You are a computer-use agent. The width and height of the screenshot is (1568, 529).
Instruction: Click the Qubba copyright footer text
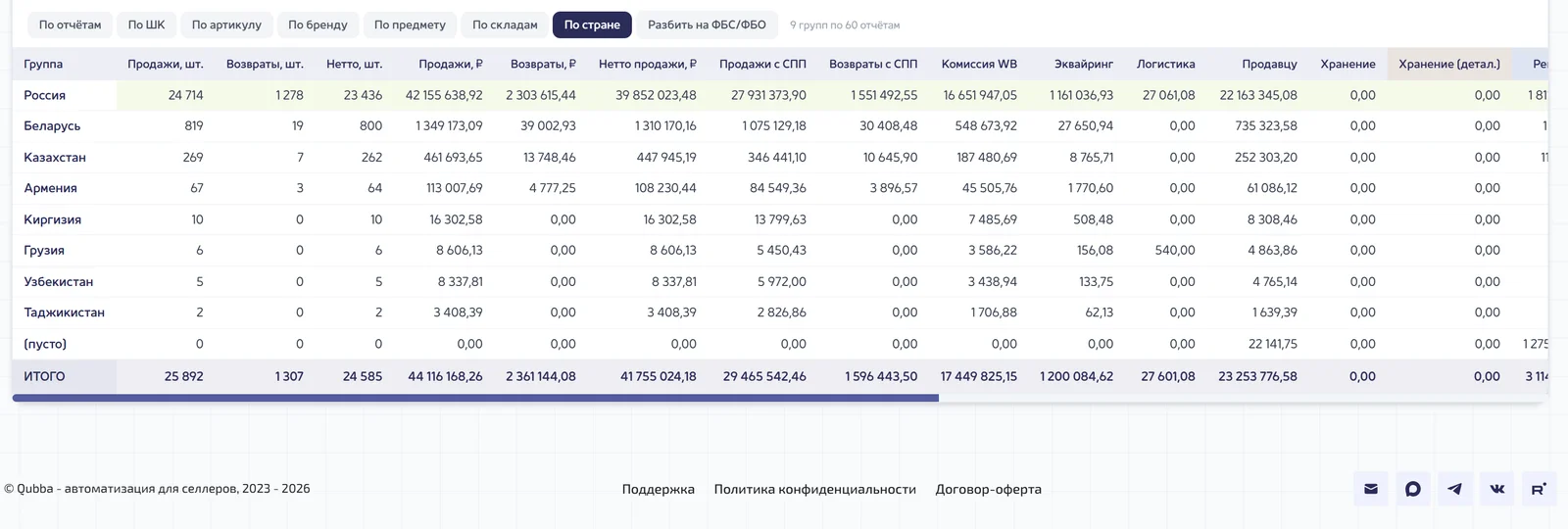click(x=157, y=488)
